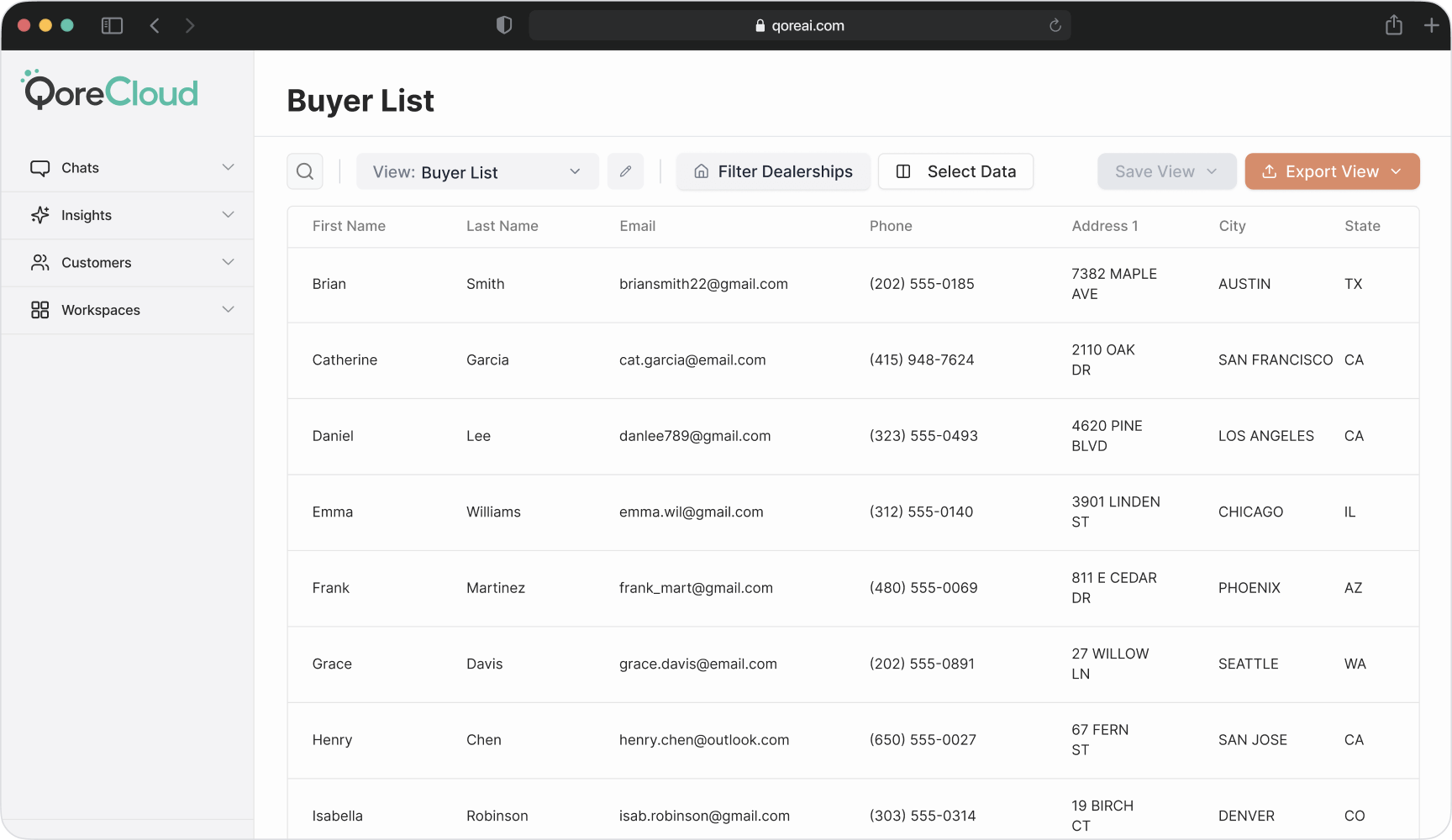Click the QoreCloud logo
The height and width of the screenshot is (840, 1452).
point(110,91)
